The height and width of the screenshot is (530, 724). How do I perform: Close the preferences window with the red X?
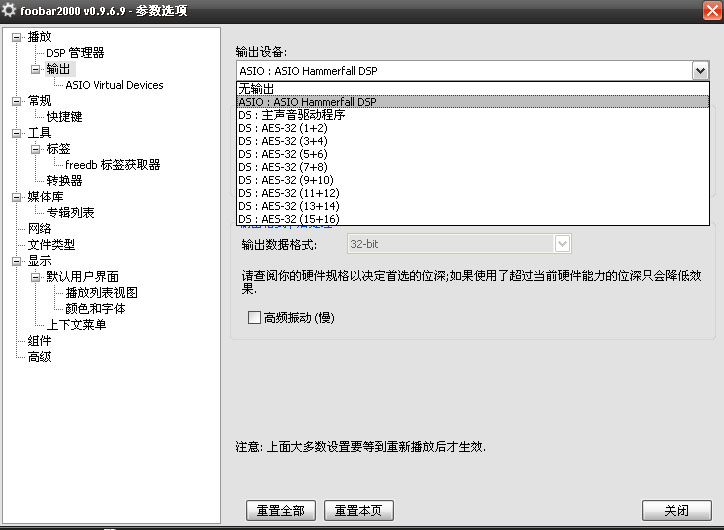[x=712, y=10]
